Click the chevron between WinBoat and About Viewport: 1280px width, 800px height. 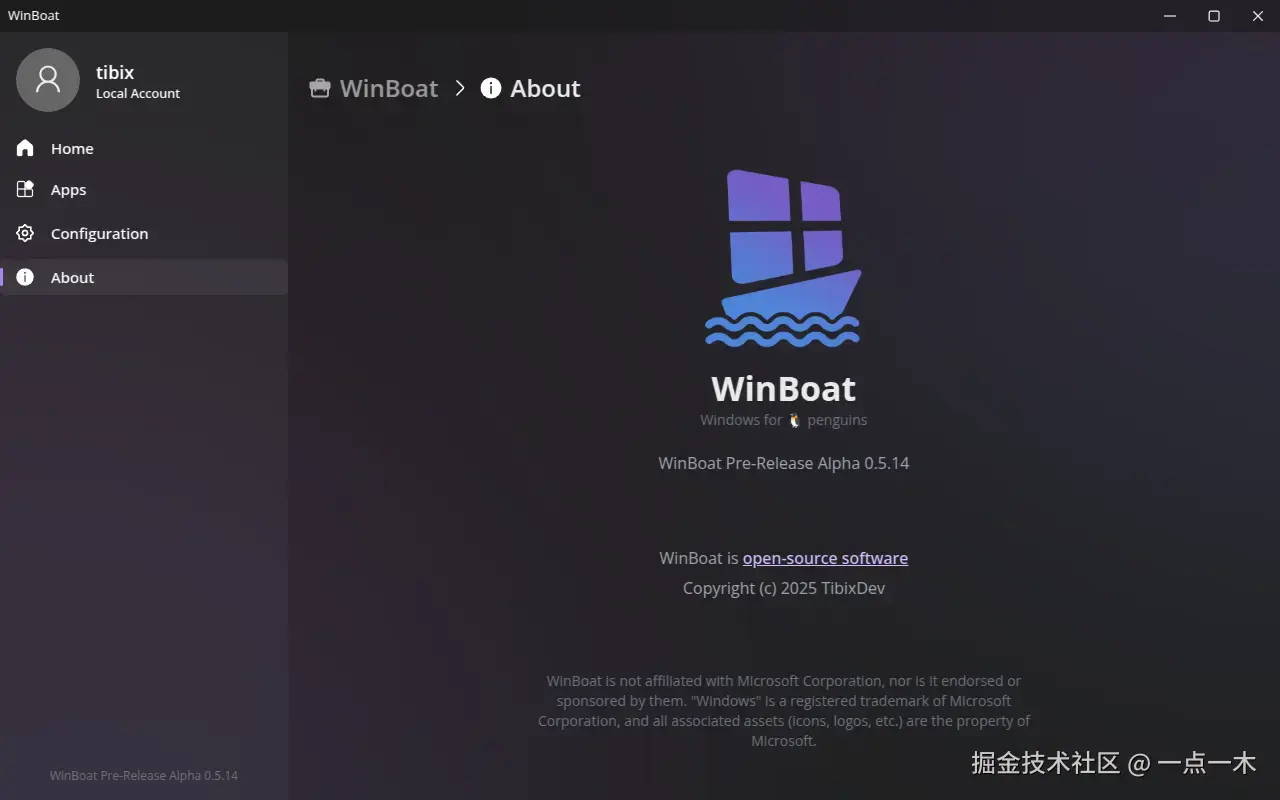460,88
